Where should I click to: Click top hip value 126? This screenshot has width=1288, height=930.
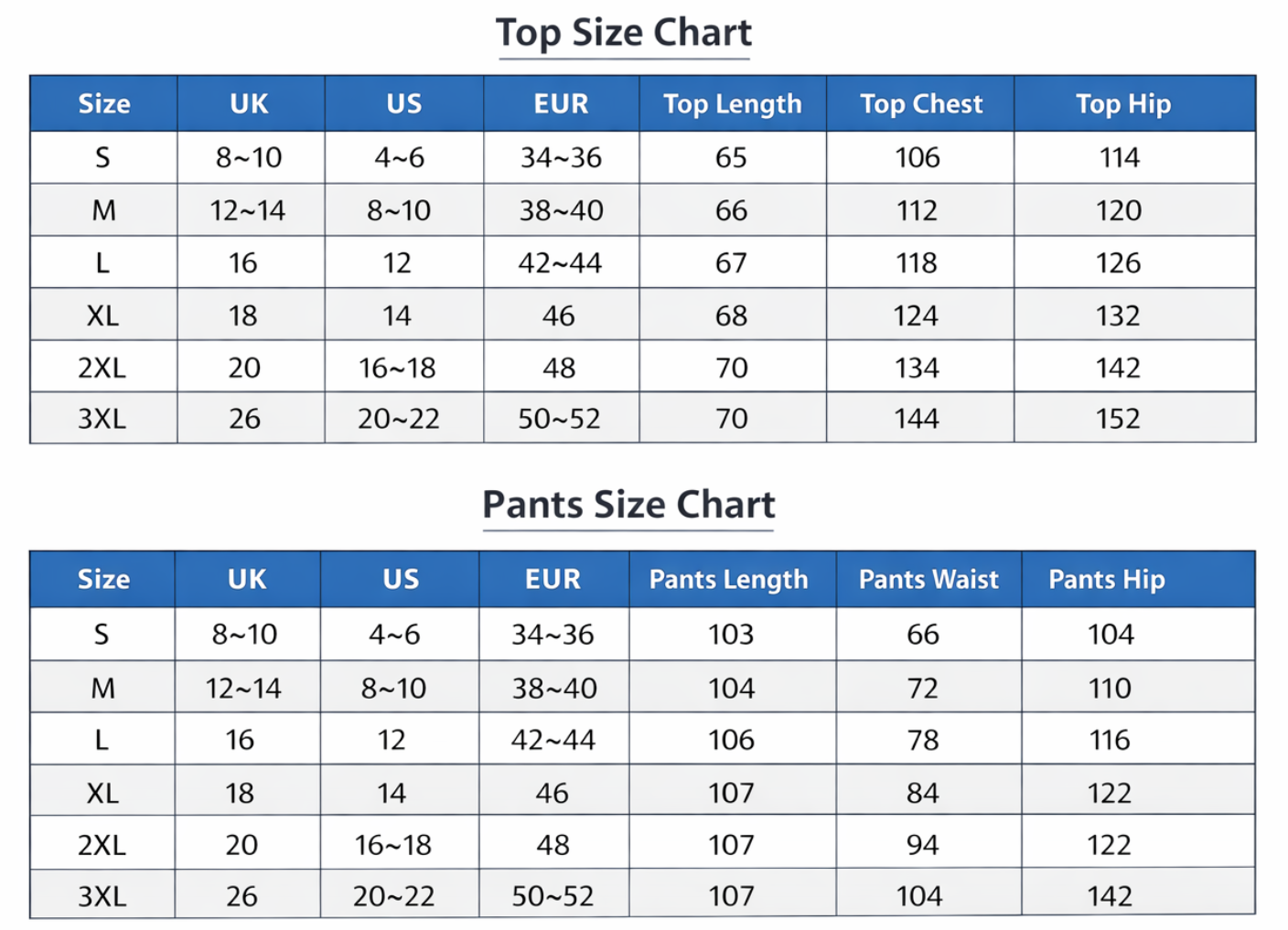click(1118, 263)
